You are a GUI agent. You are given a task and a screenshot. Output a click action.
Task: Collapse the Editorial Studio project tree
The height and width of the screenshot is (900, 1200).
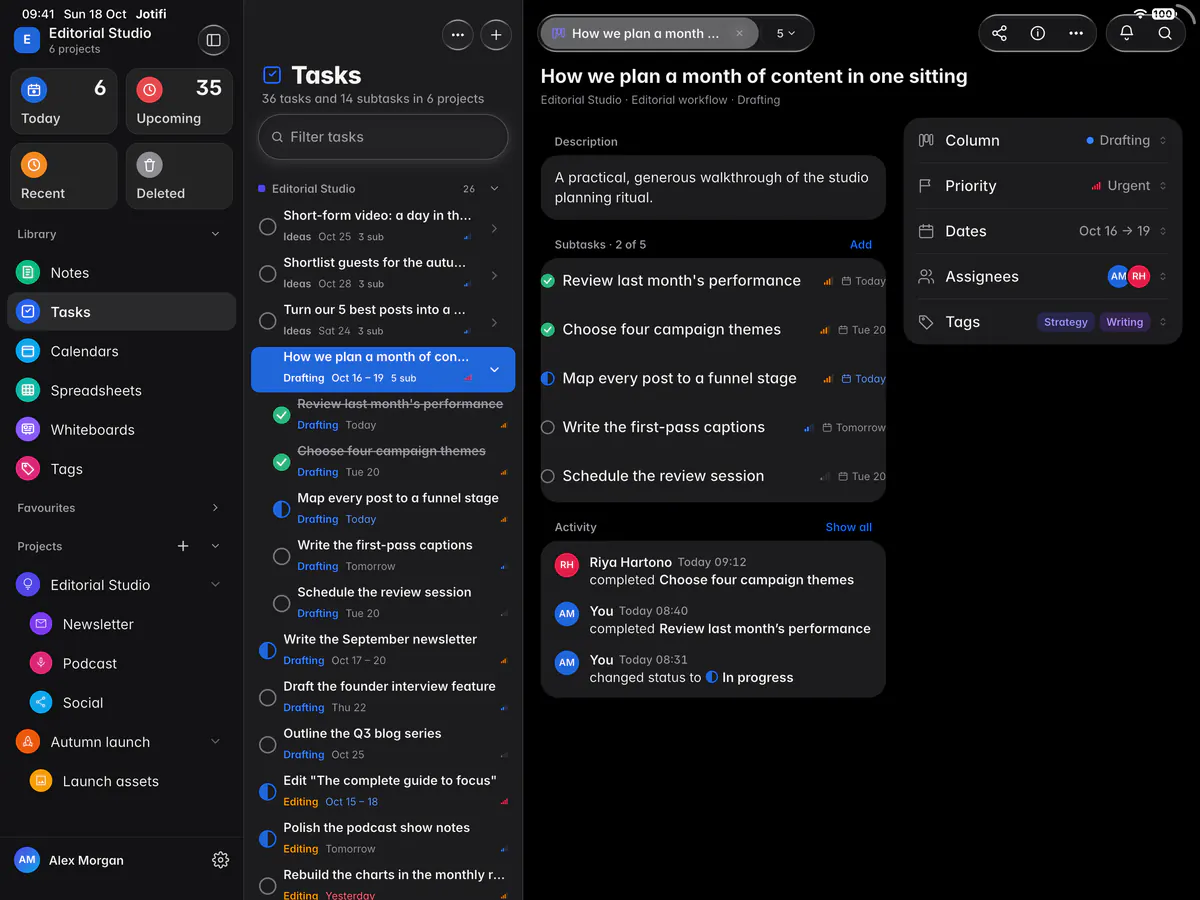coord(215,585)
